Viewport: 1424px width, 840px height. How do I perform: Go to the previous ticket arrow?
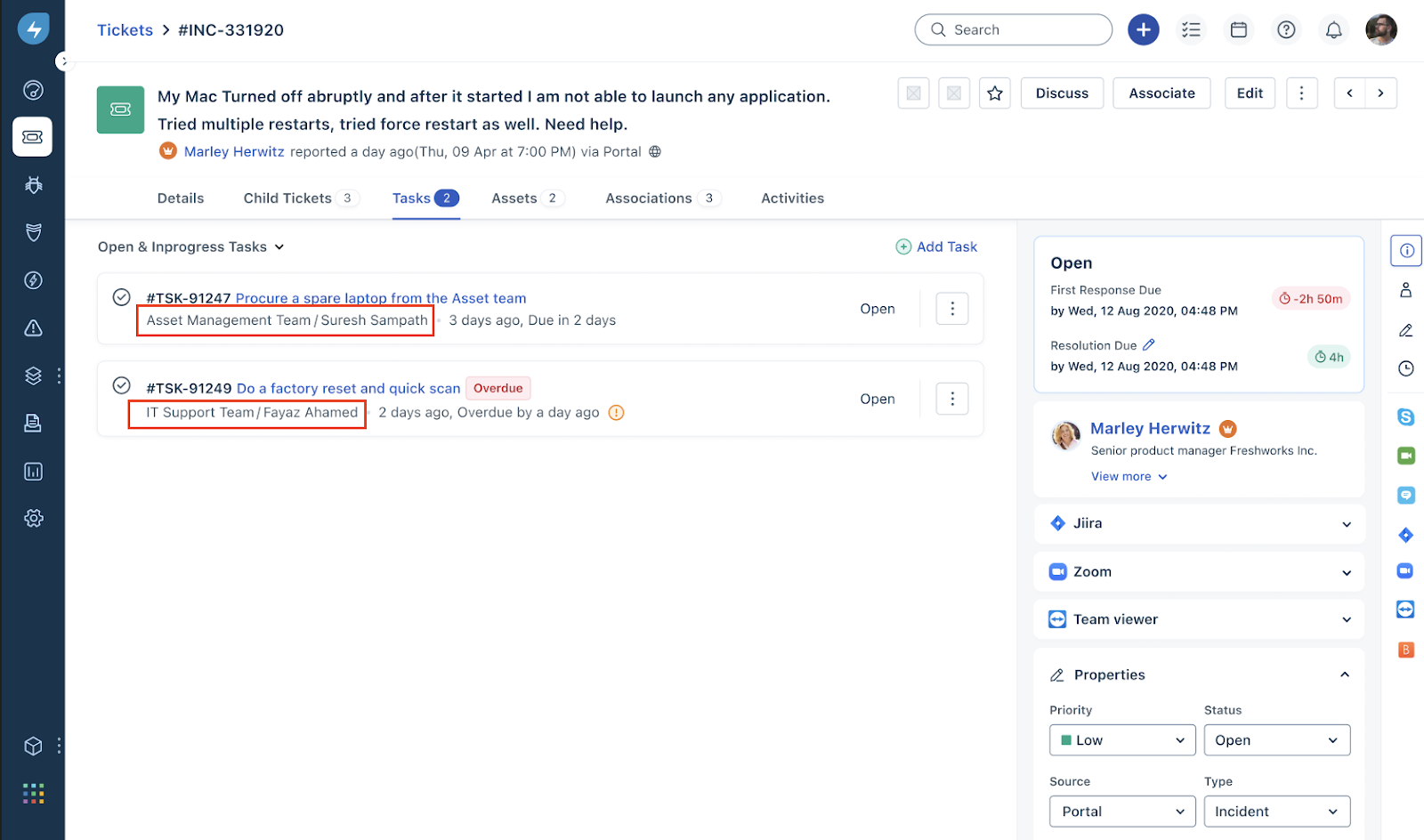click(1350, 93)
